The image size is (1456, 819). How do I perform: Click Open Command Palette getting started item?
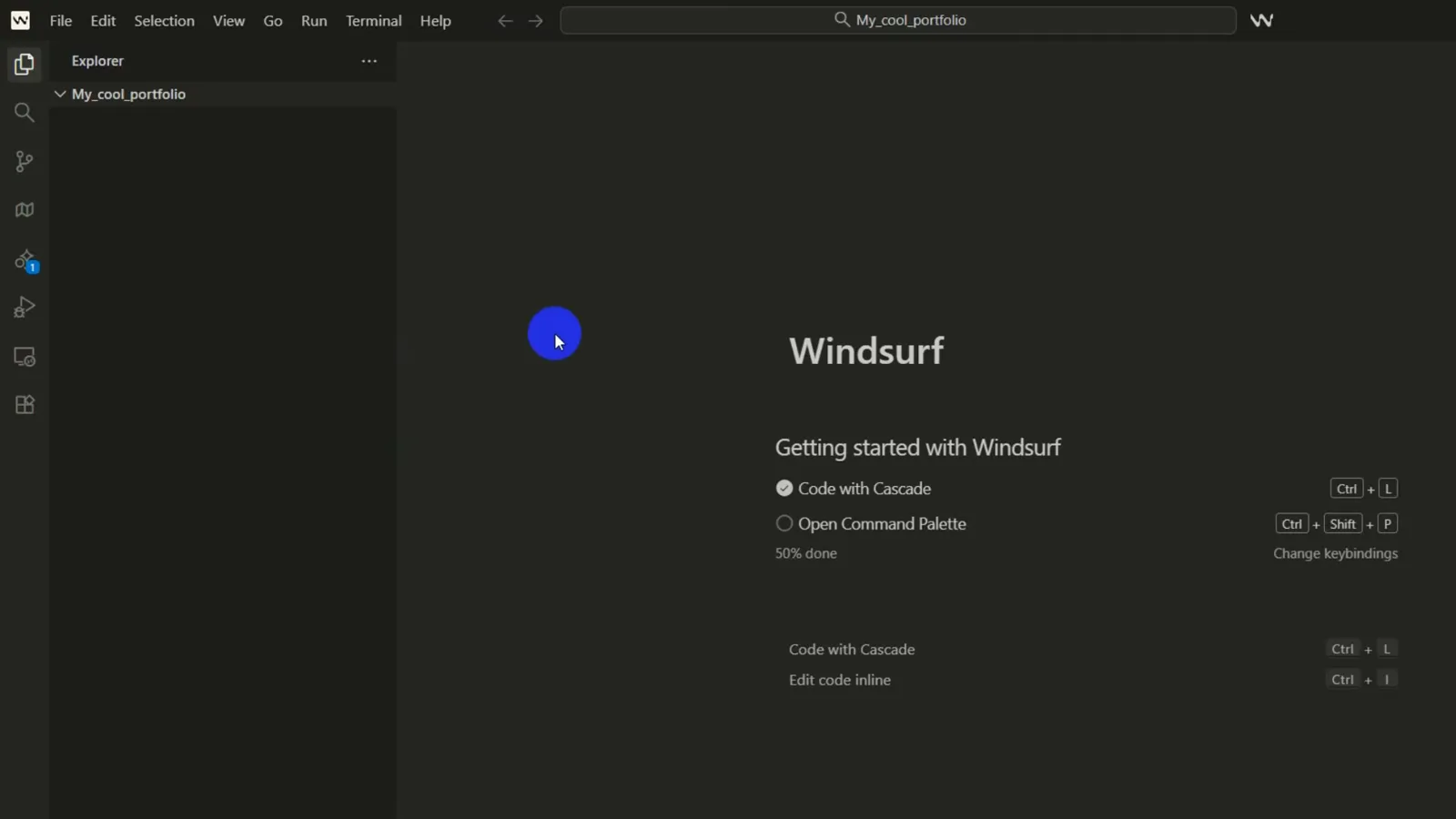coord(882,524)
